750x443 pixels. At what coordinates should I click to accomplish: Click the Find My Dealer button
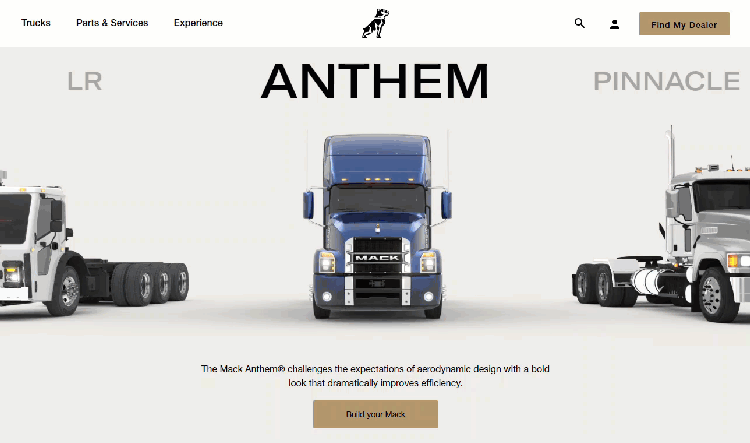pyautogui.click(x=684, y=24)
